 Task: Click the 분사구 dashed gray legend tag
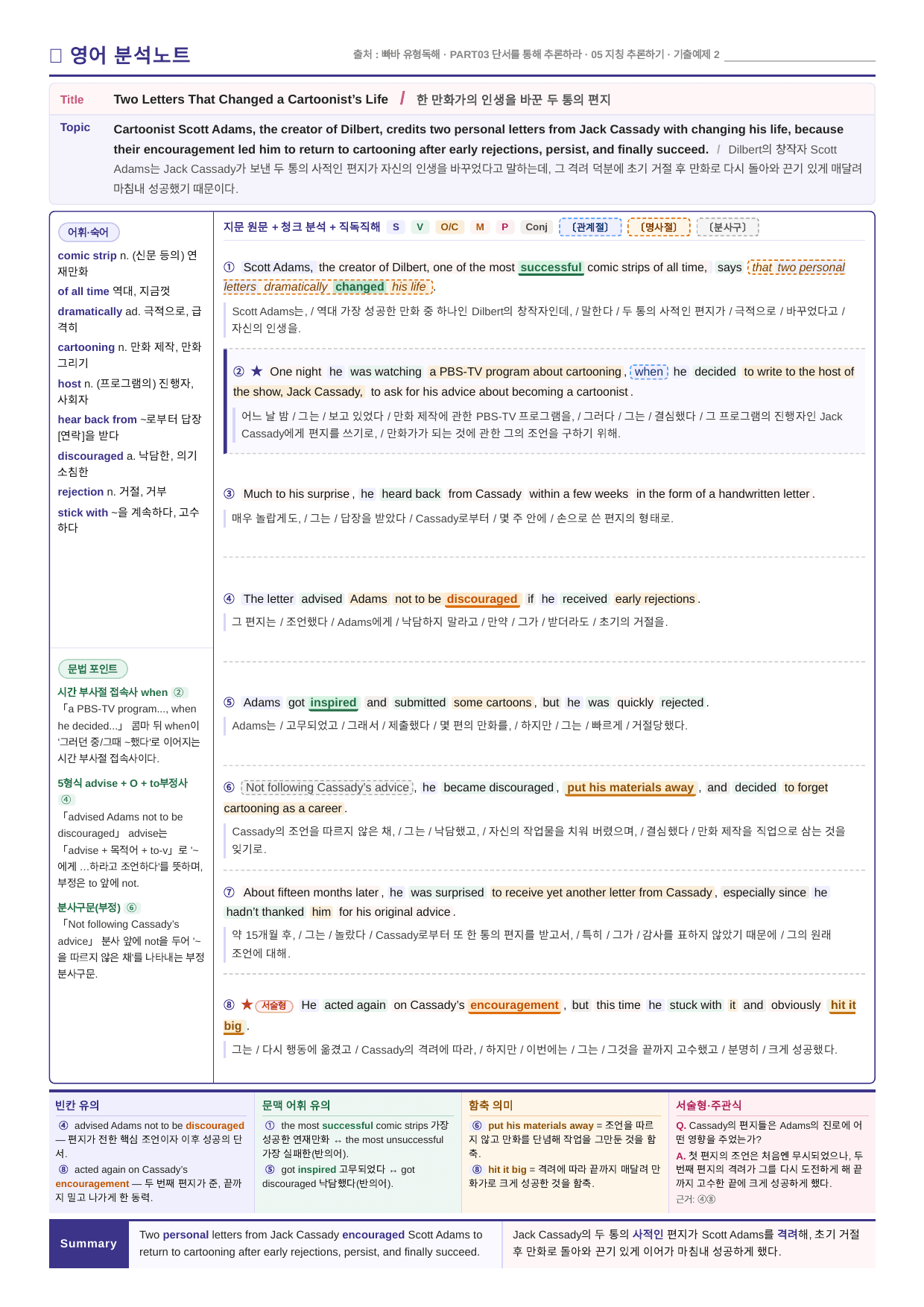click(727, 227)
